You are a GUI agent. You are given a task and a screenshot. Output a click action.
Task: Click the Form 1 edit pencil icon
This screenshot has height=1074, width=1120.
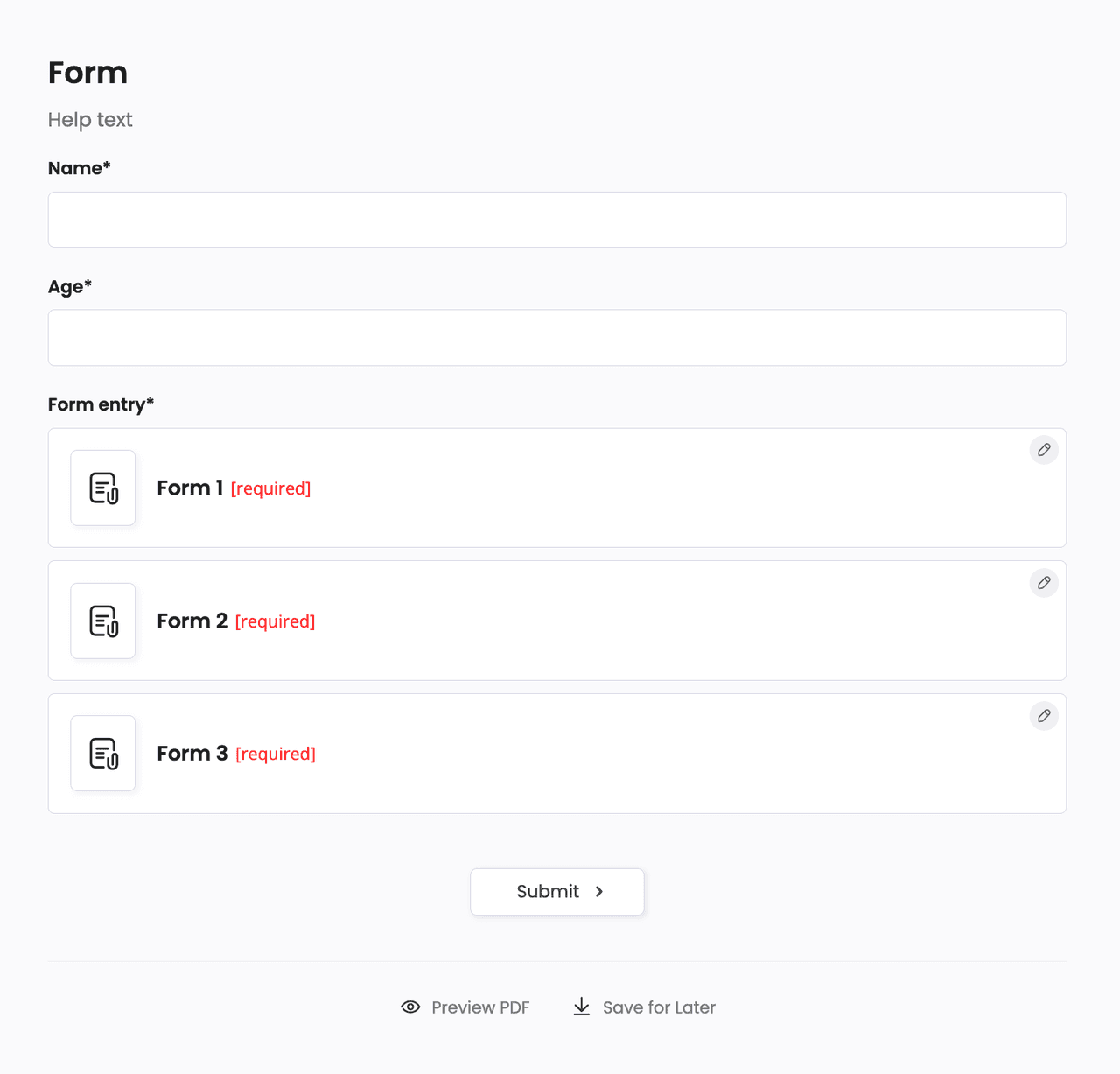1044,450
